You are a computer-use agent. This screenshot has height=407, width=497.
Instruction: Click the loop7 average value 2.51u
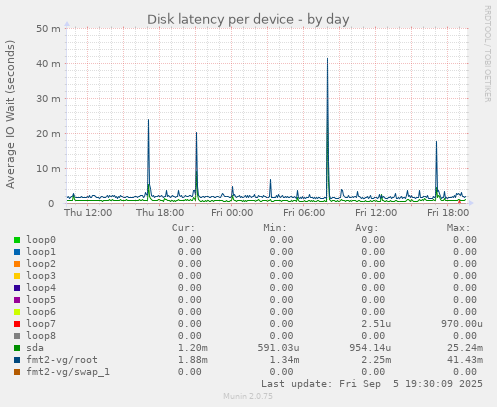376,324
